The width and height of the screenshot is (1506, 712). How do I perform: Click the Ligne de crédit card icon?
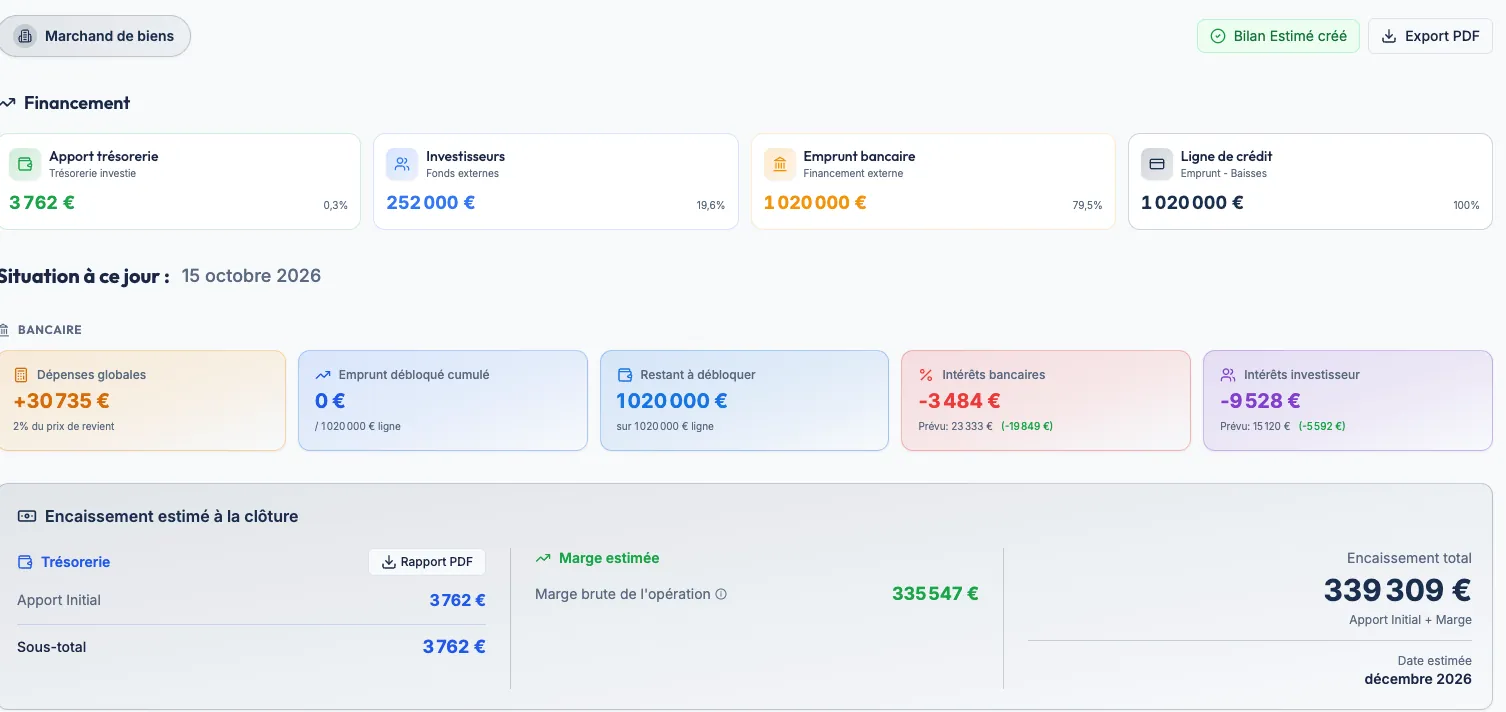1157,164
